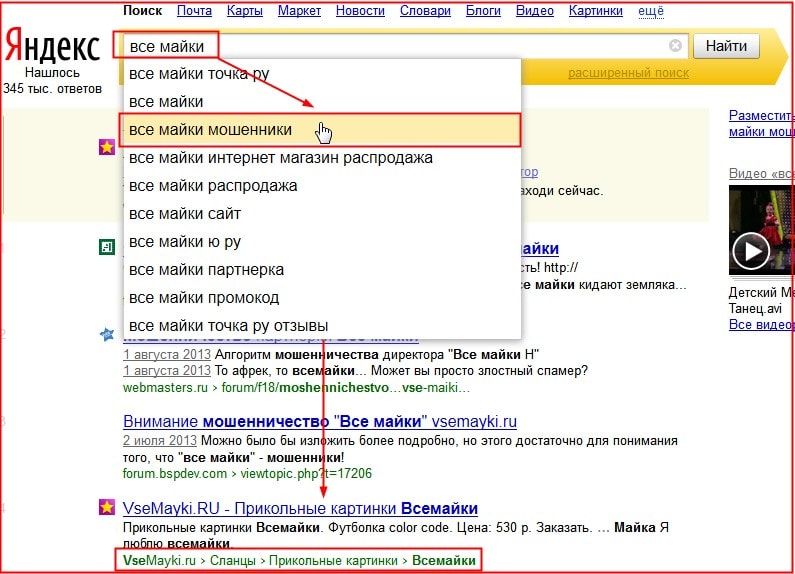Choose suggestion все майки партнерка

(322, 270)
